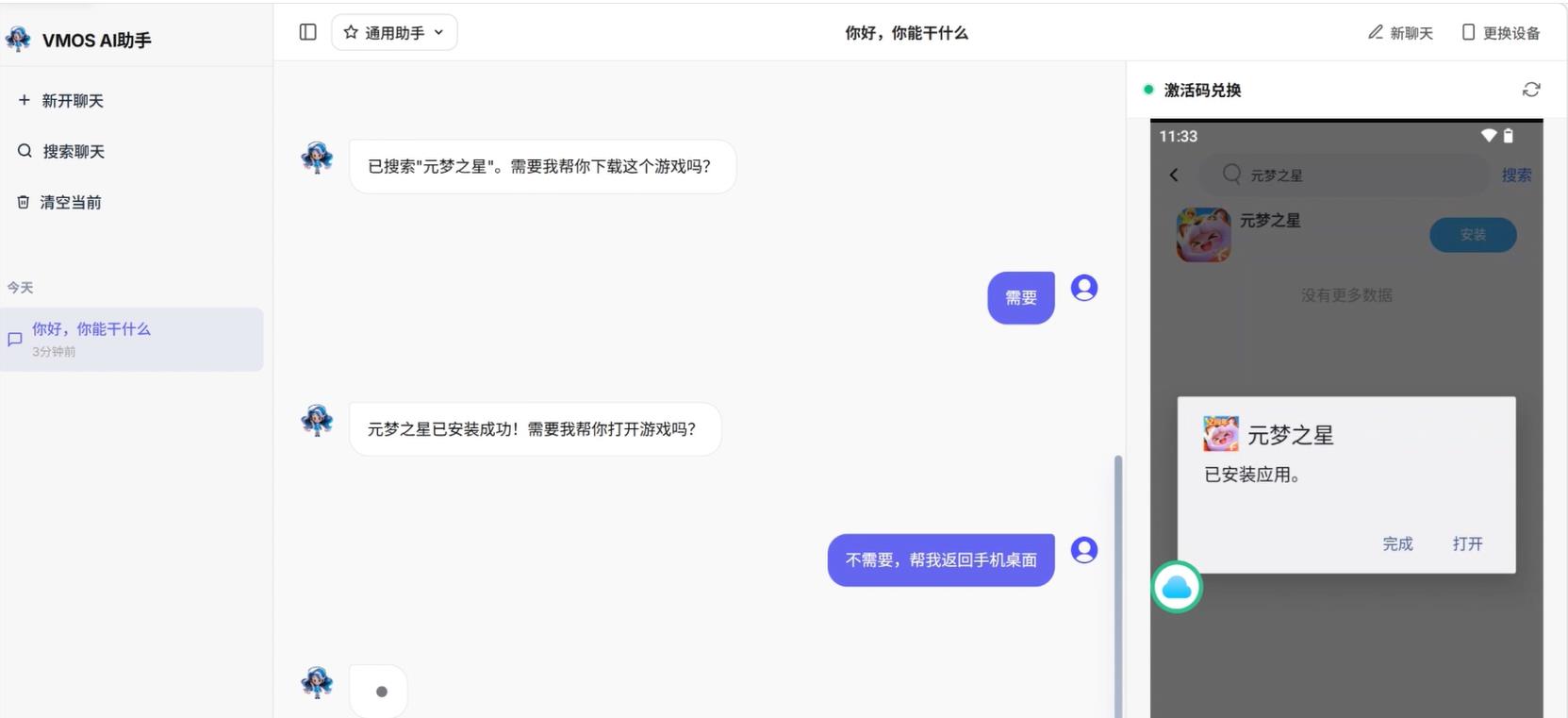This screenshot has width=1568, height=718.
Task: Open the 通用助手 assistant dropdown
Action: pos(394,32)
